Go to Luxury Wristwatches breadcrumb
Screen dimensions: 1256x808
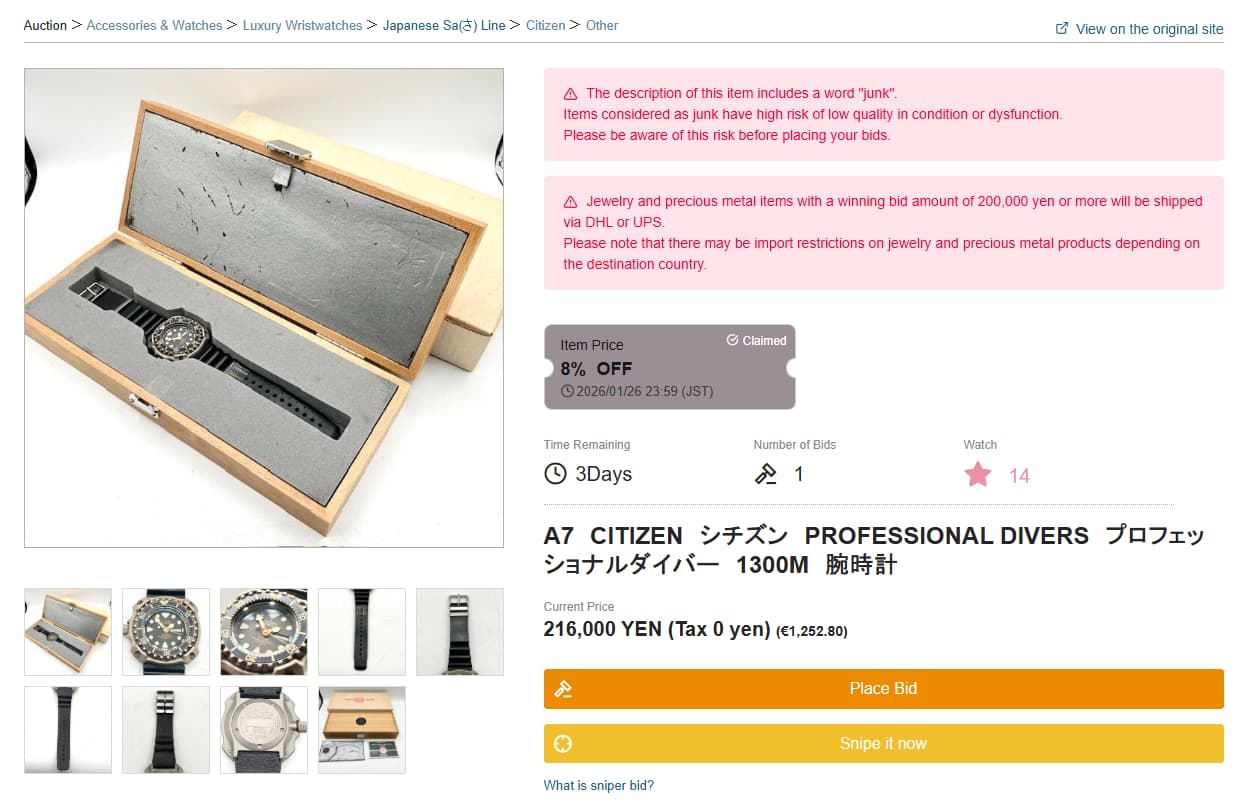coord(302,26)
